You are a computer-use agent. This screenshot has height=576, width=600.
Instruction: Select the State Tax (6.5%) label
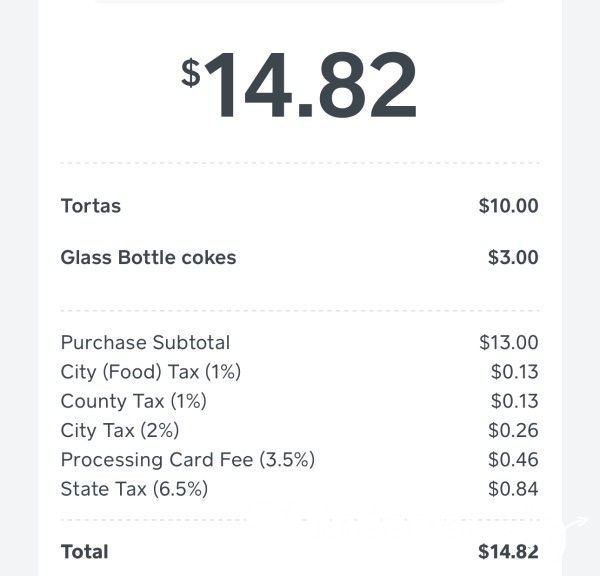pos(134,489)
